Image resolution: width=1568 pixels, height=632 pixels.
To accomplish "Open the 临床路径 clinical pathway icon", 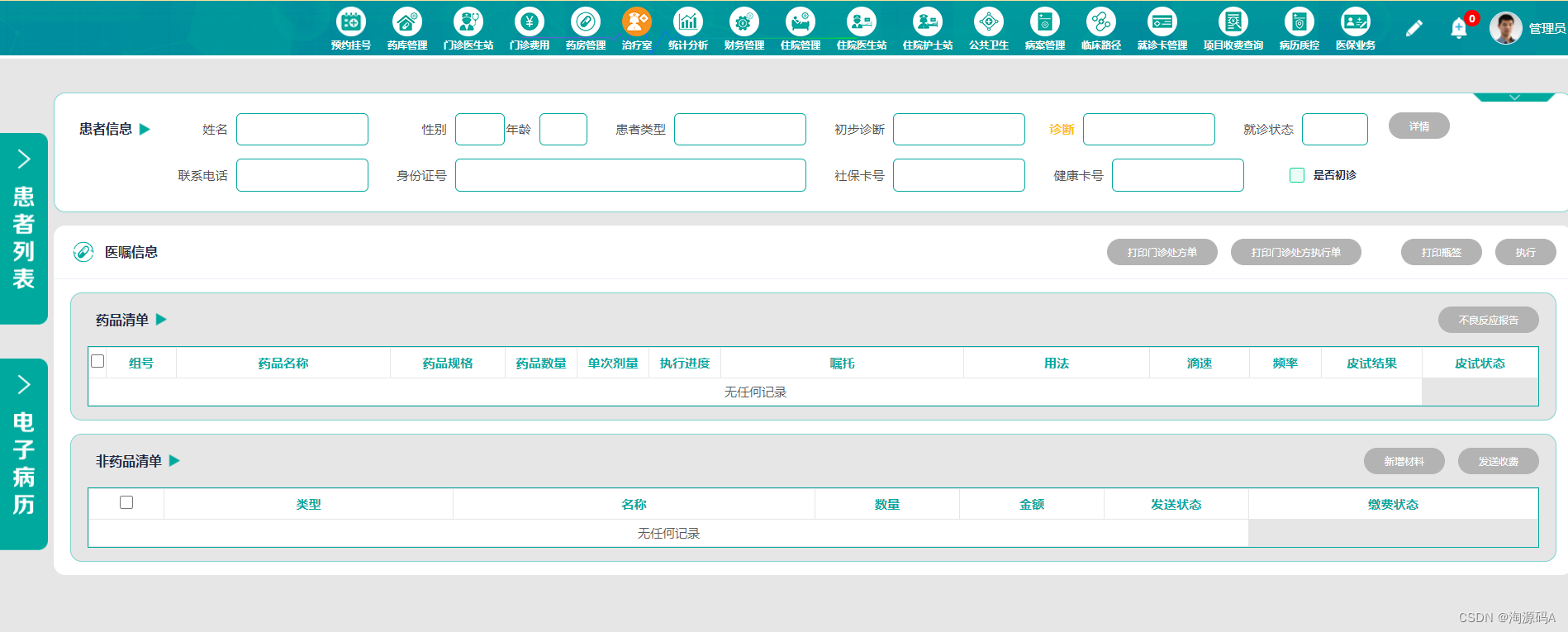I will [x=1101, y=22].
